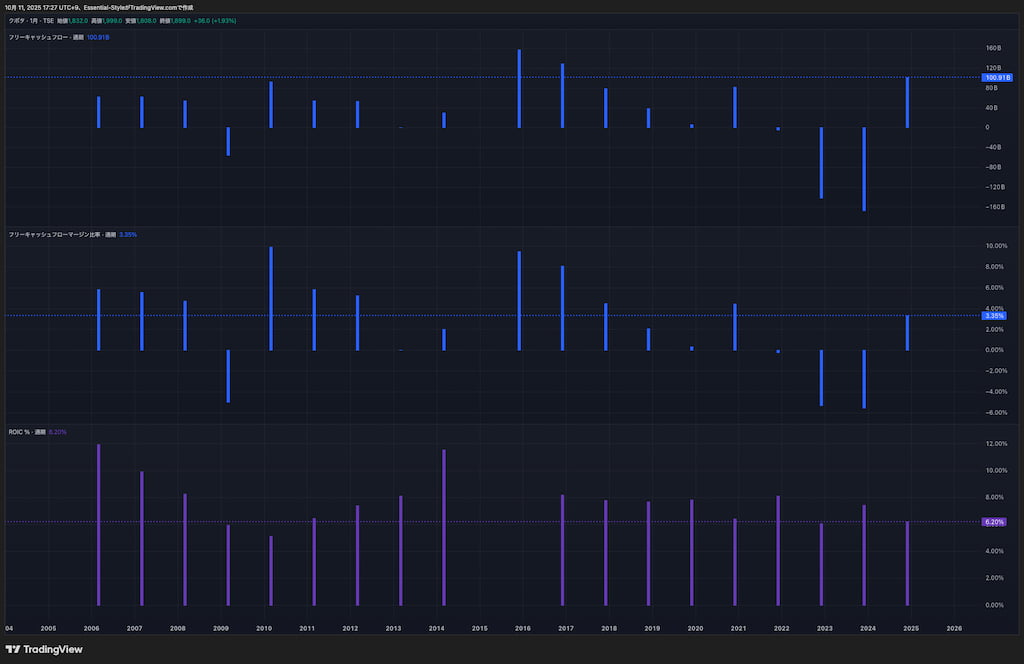Click the クボタ symbol title
1024x664 pixels.
(17, 20)
